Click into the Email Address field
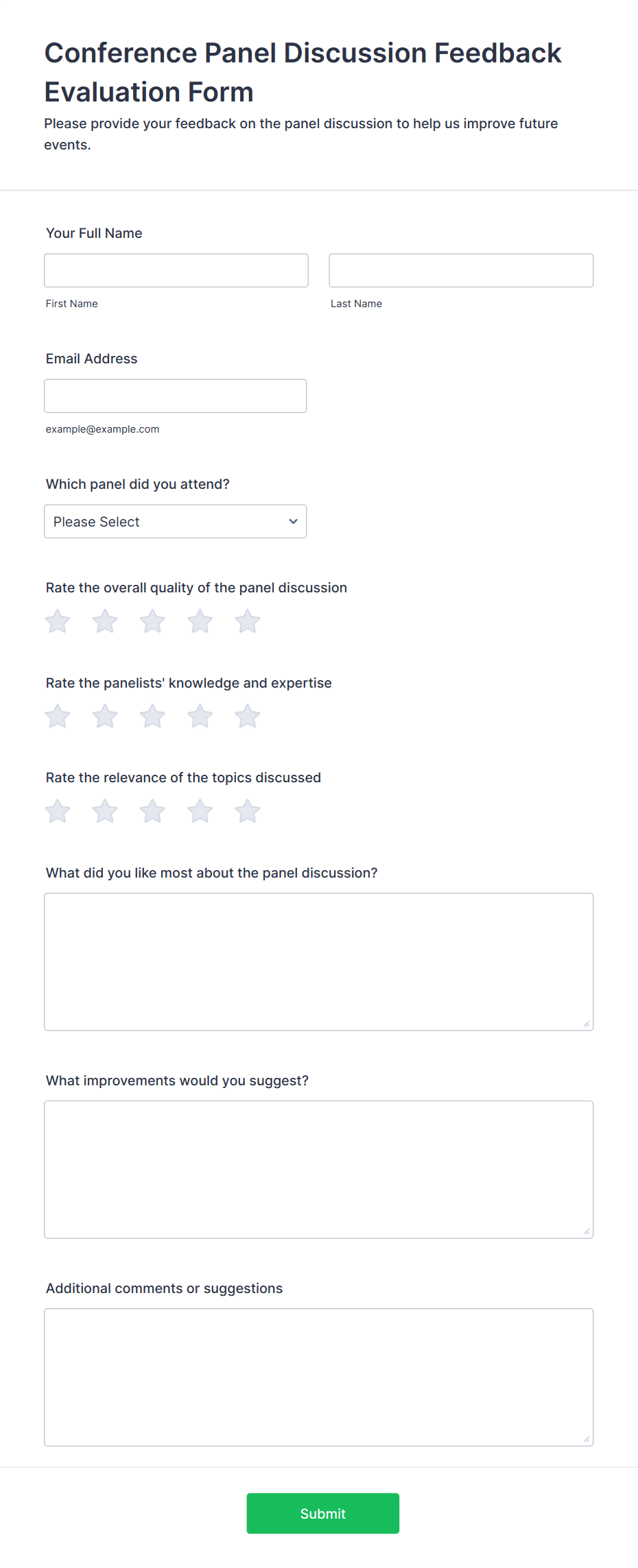Image resolution: width=638 pixels, height=1568 pixels. (x=175, y=396)
